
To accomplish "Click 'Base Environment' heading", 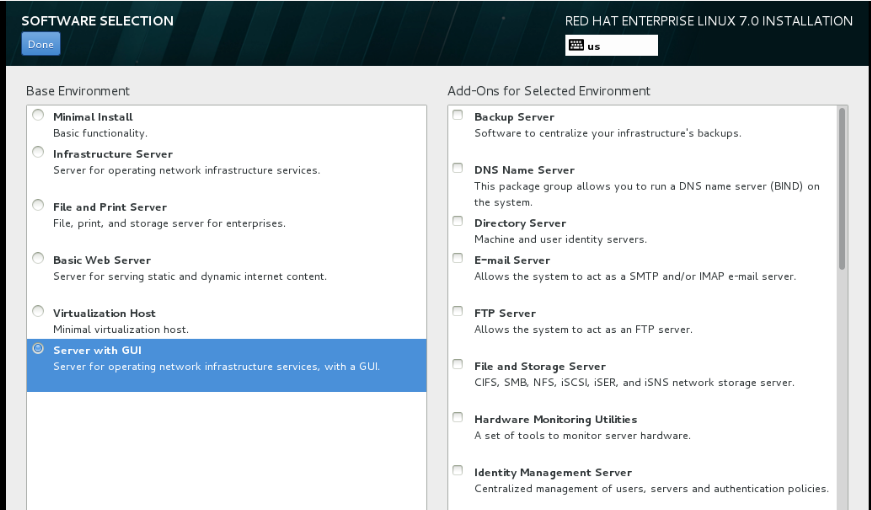I will pos(78,91).
